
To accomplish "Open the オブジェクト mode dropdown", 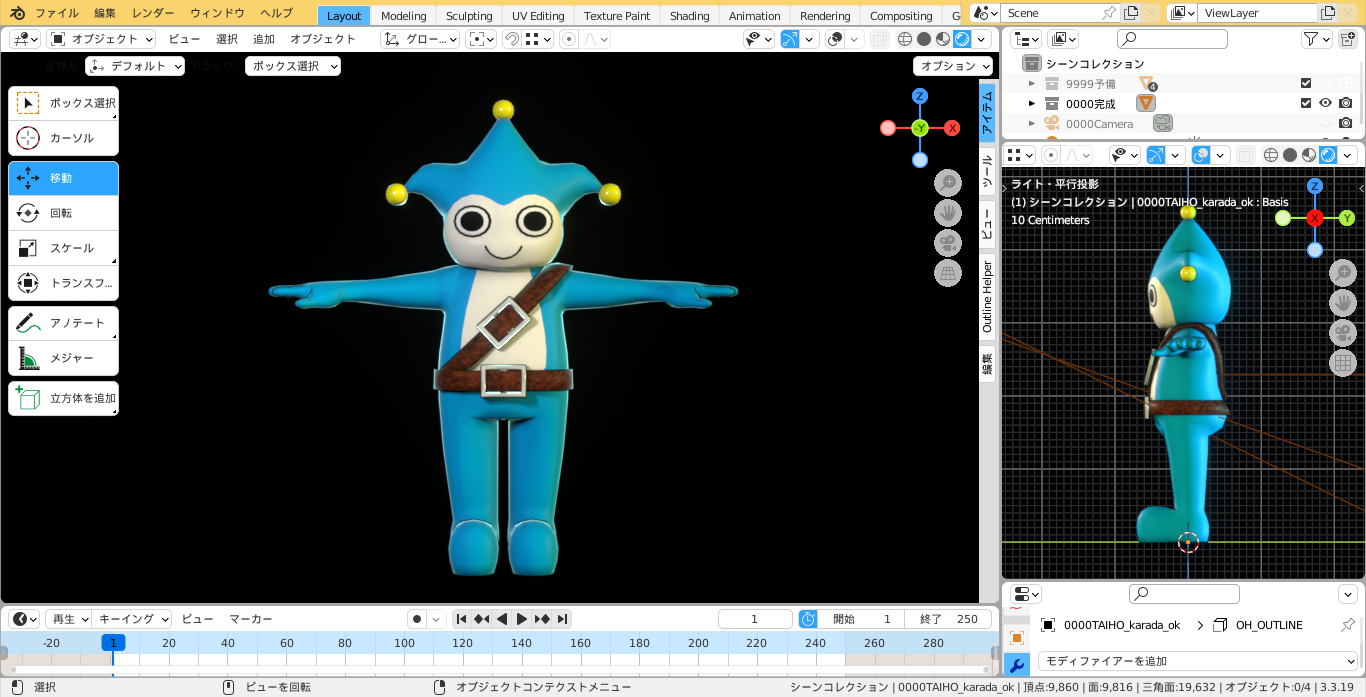I will 101,39.
